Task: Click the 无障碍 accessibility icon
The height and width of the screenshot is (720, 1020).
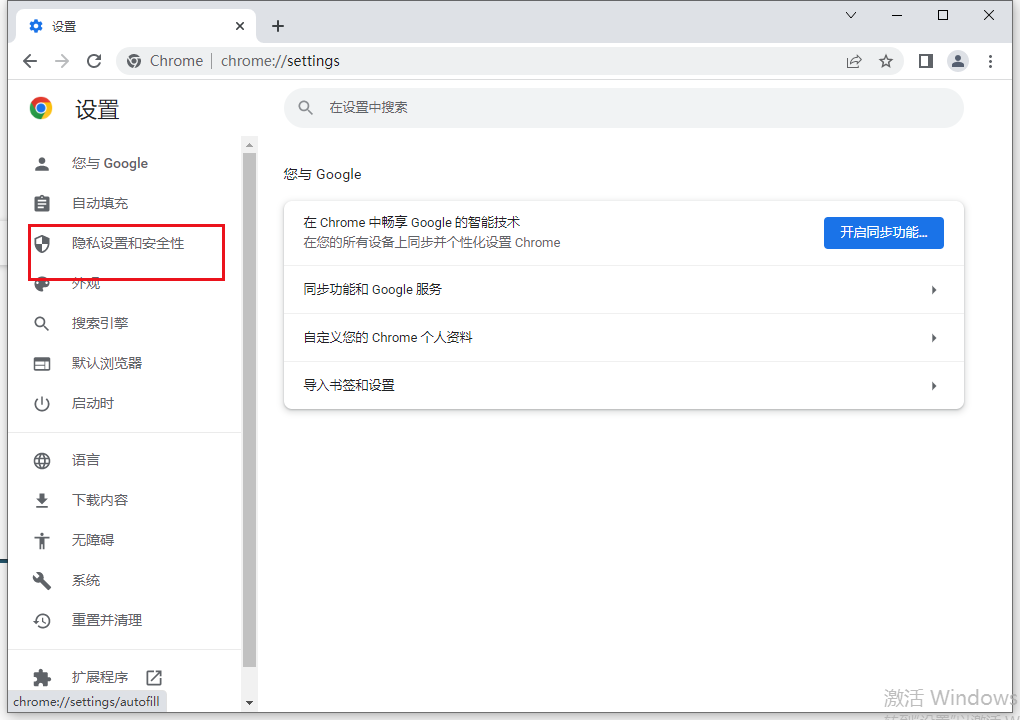Action: click(42, 540)
